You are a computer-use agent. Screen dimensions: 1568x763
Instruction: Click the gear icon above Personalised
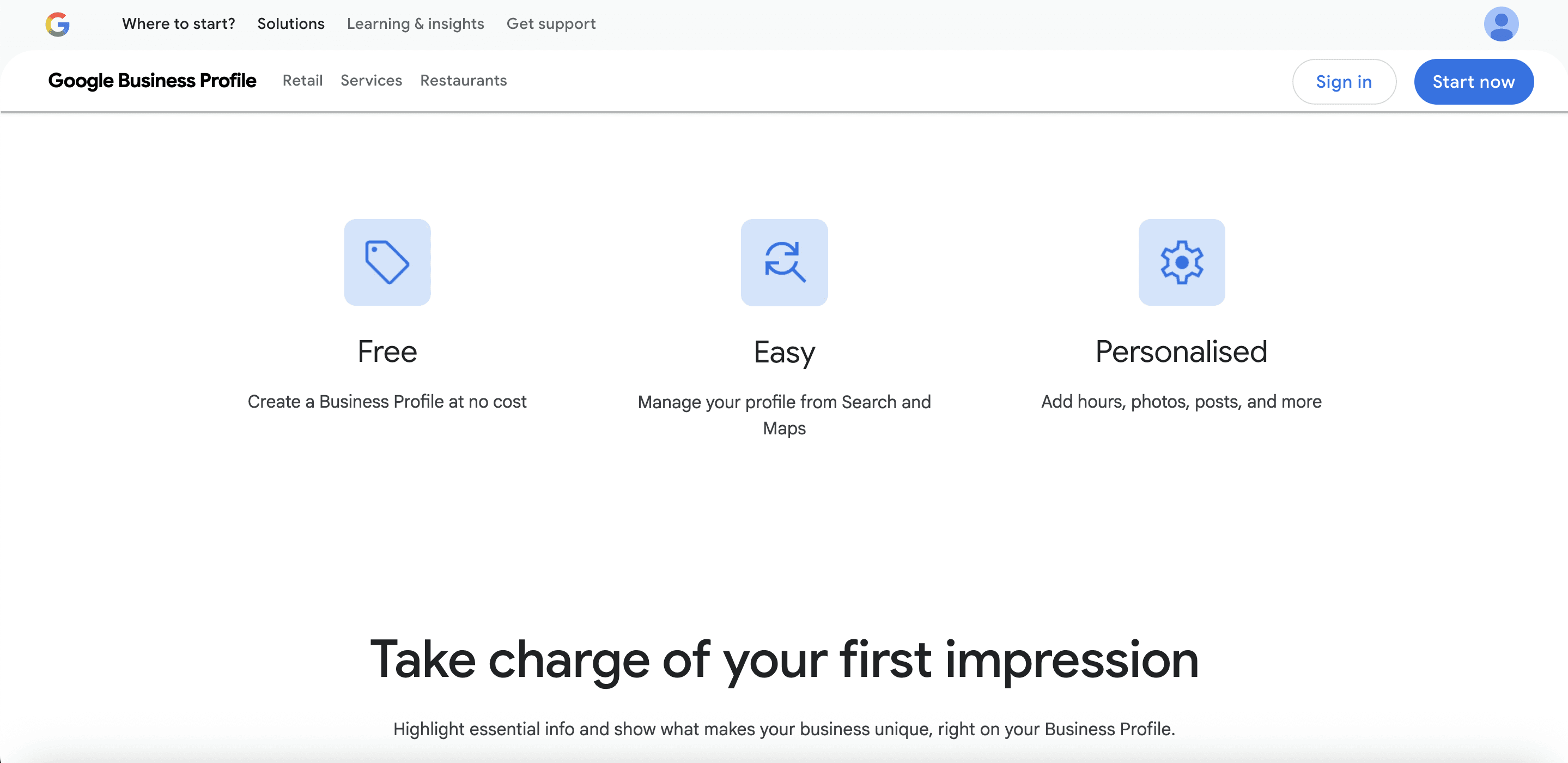1182,263
